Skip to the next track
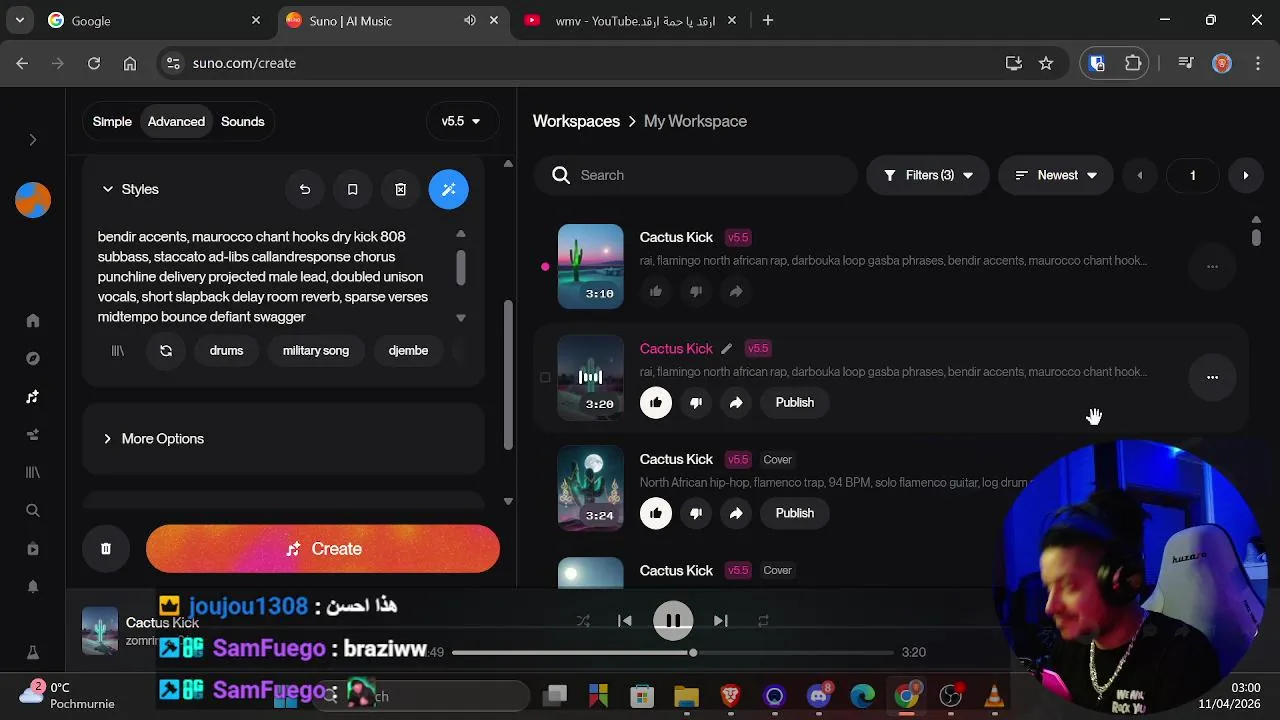This screenshot has width=1280, height=720. click(x=721, y=621)
